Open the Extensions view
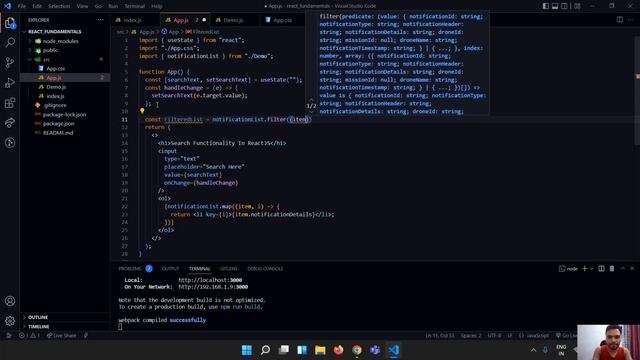 [x=10, y=102]
